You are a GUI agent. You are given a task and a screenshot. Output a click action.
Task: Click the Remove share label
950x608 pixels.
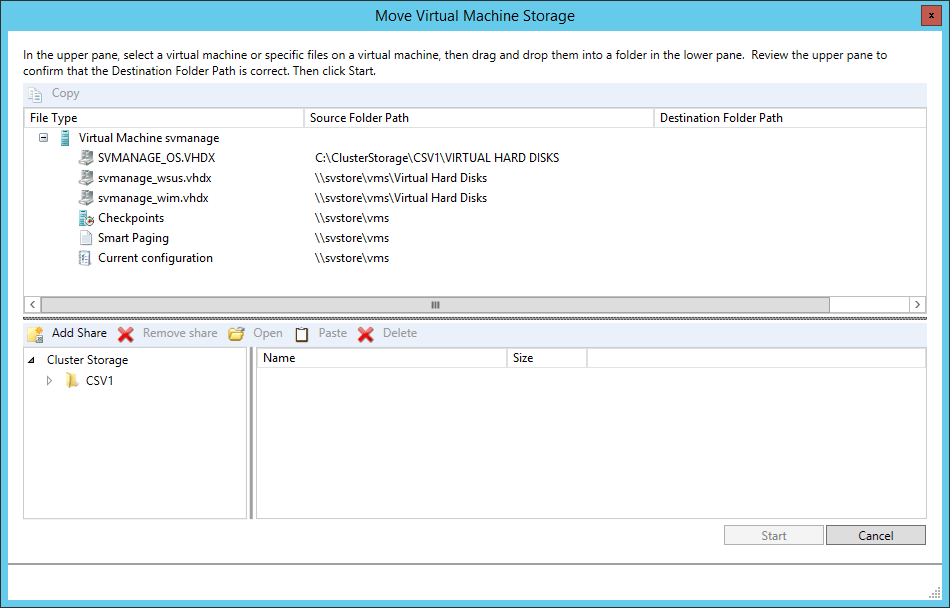coord(180,333)
